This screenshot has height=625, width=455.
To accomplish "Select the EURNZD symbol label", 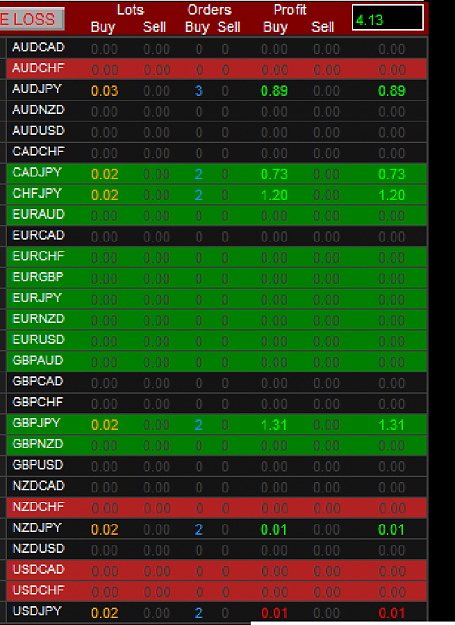I will [38, 319].
